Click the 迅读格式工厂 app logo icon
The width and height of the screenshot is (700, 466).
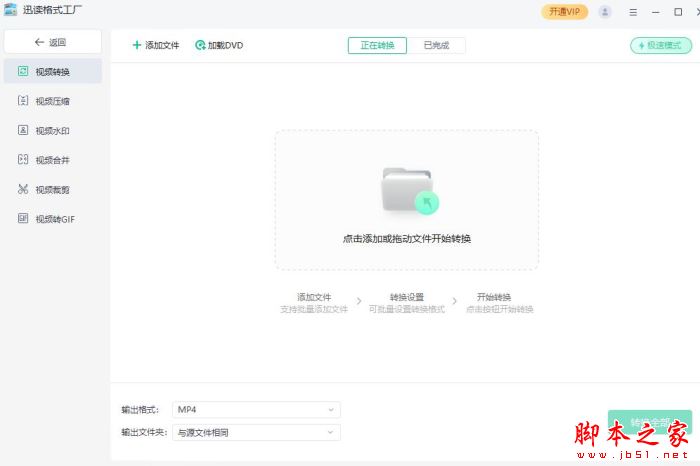[x=10, y=10]
